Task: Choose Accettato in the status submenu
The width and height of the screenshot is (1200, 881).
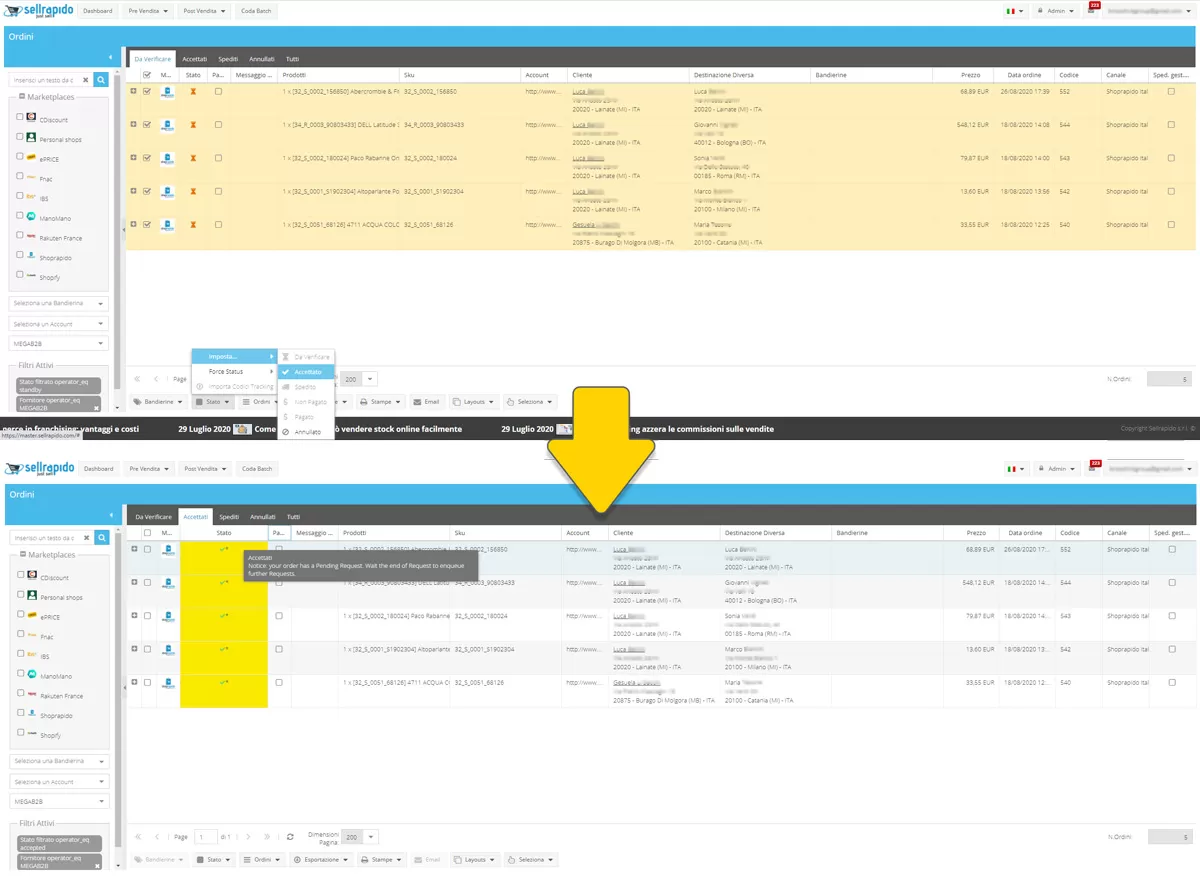Action: [308, 372]
